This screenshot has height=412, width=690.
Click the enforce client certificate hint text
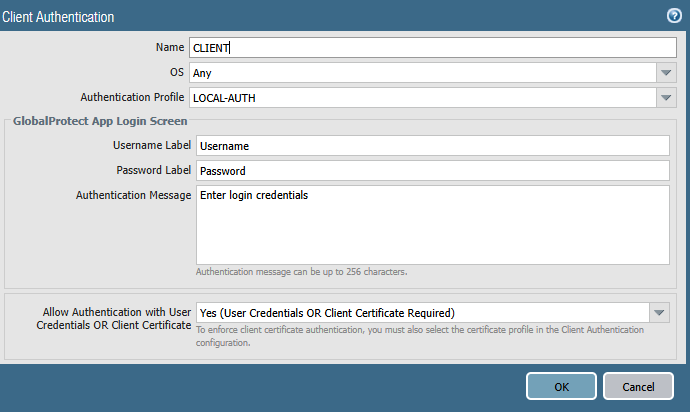[x=420, y=336]
